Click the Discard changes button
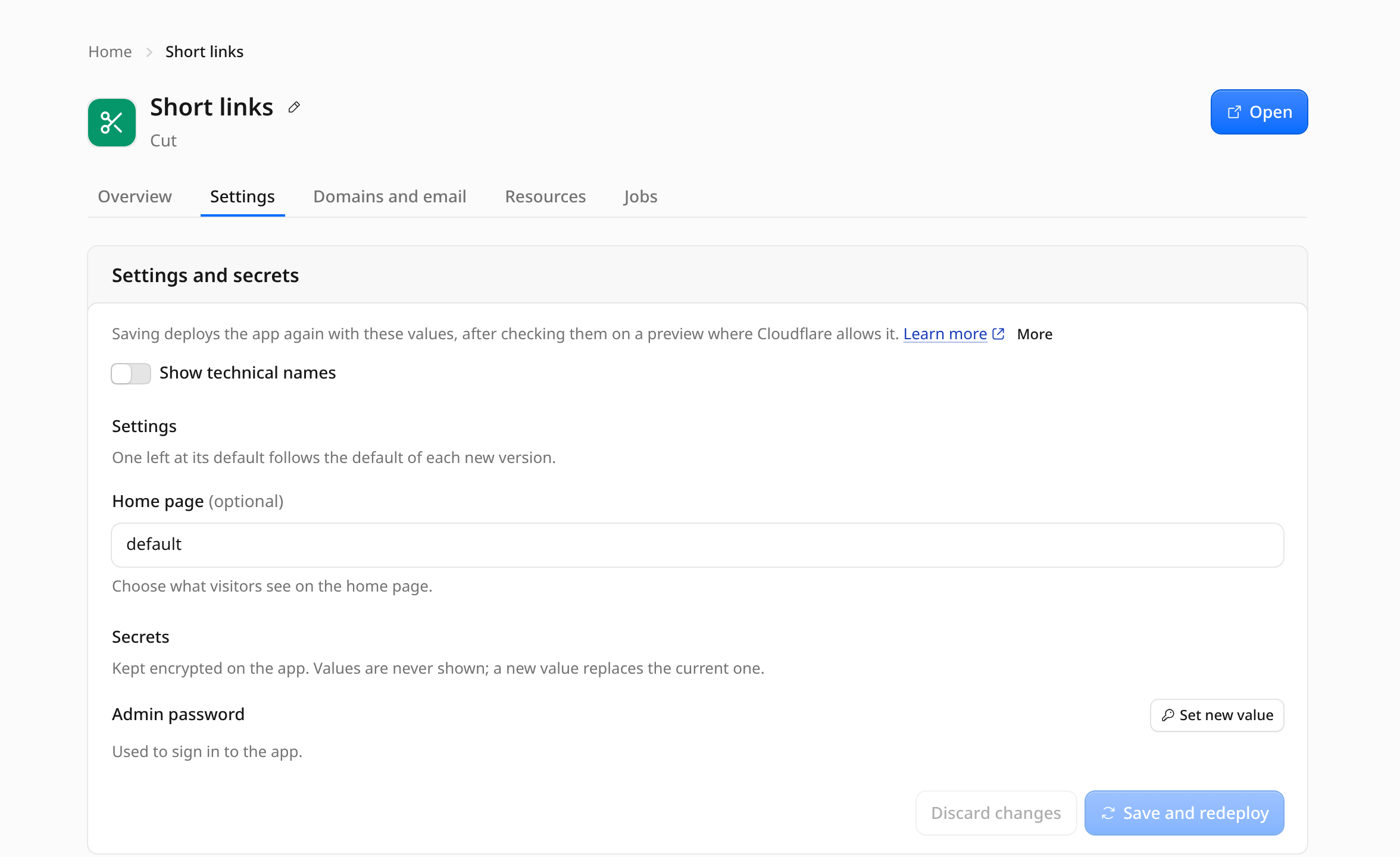Image resolution: width=1400 pixels, height=857 pixels. tap(996, 813)
